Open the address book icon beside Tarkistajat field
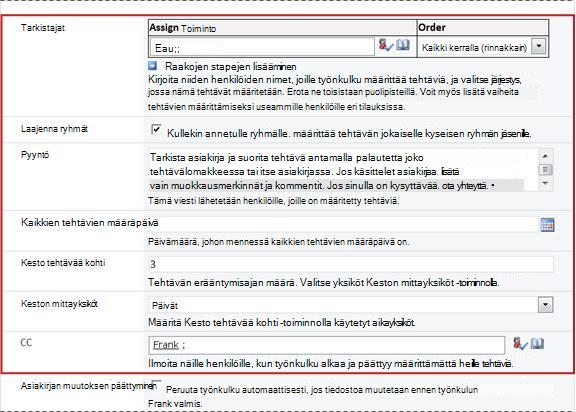Screen dimensions: 576x412 403,45
